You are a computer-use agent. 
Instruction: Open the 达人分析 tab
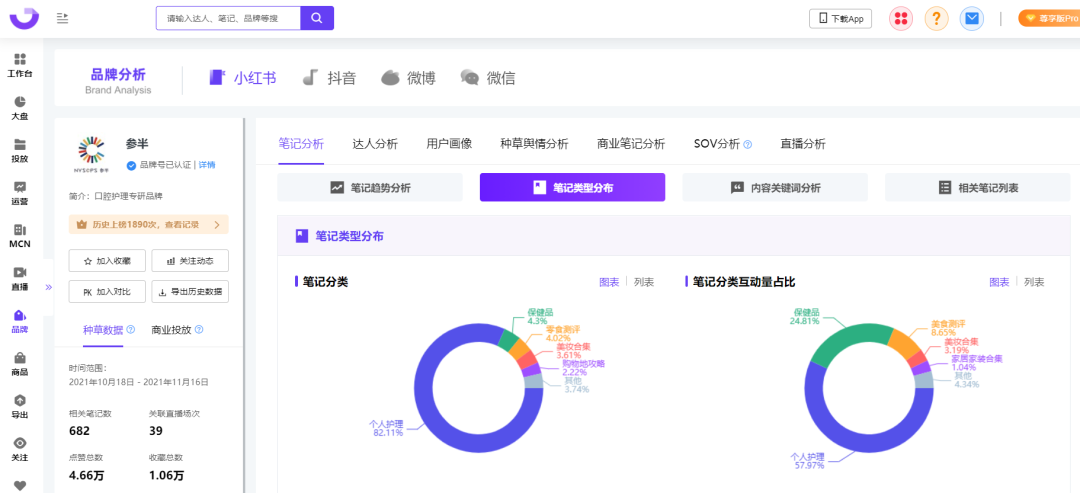(x=375, y=144)
